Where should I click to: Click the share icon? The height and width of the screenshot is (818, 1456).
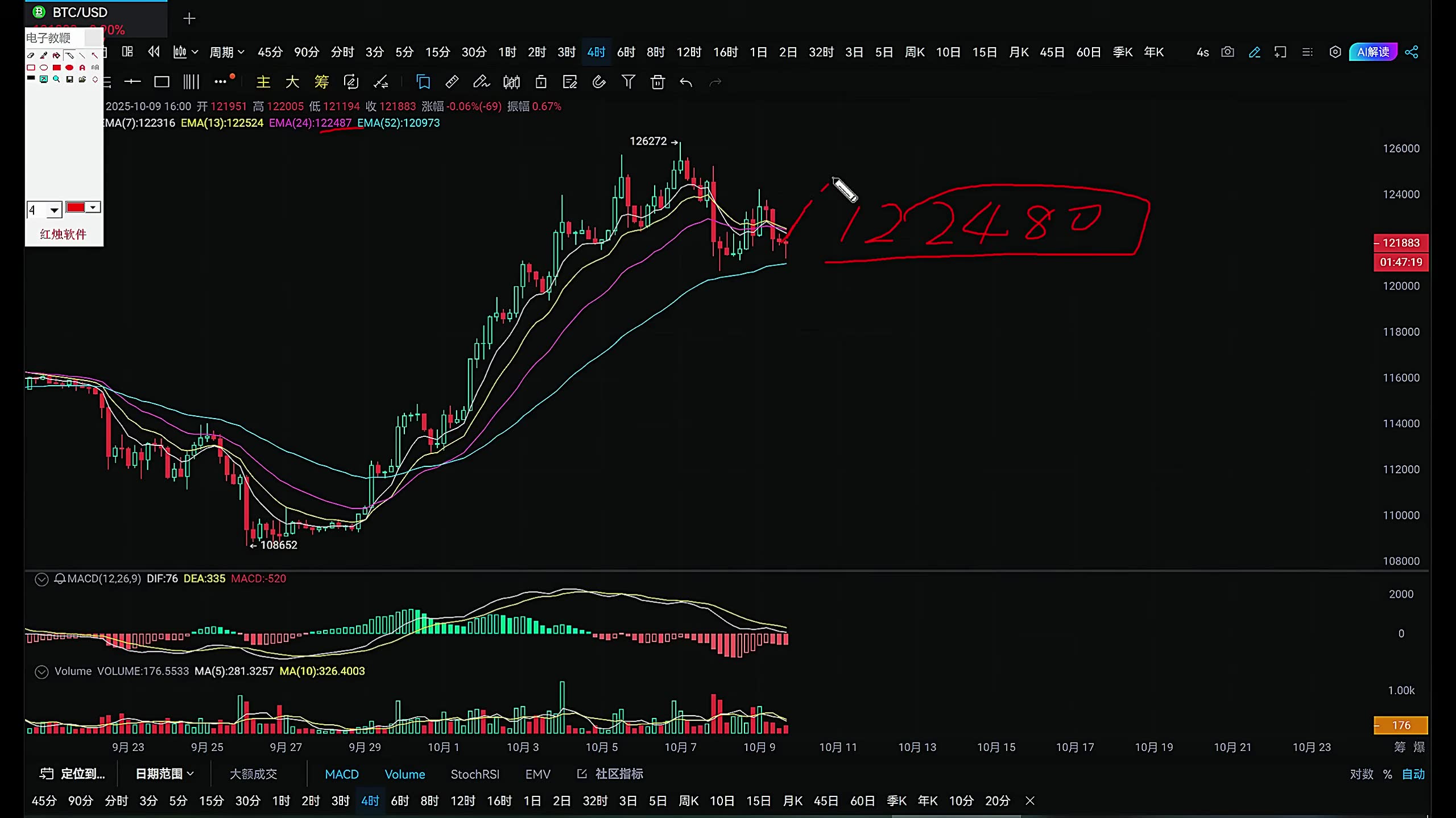click(x=1411, y=52)
